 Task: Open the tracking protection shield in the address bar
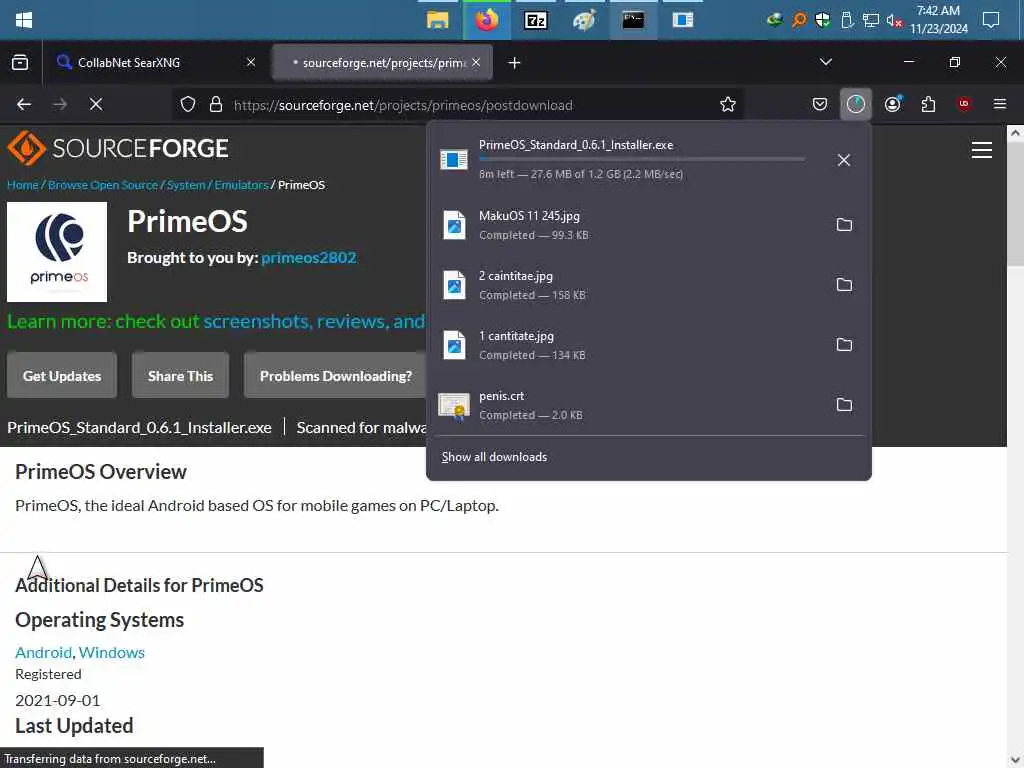point(188,104)
